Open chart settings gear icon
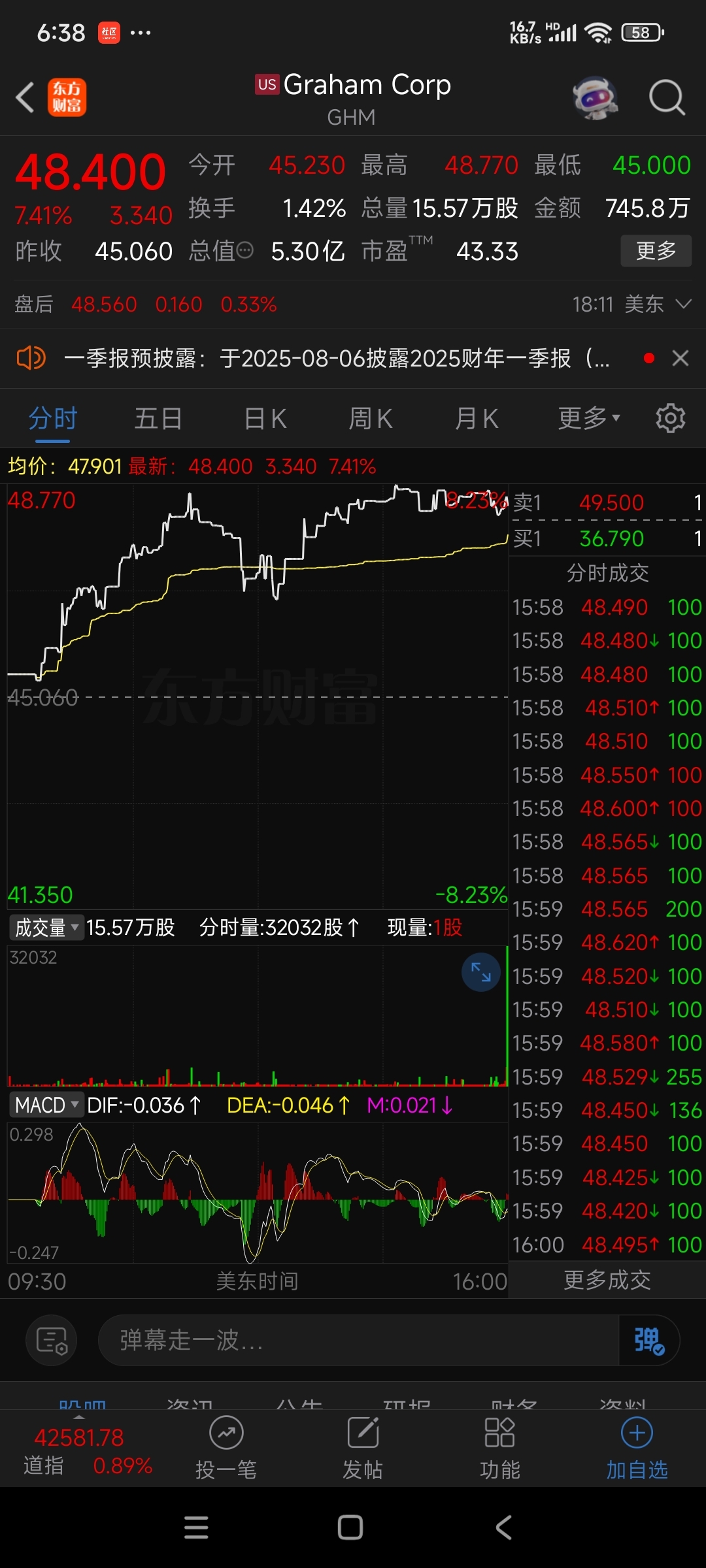 point(670,418)
